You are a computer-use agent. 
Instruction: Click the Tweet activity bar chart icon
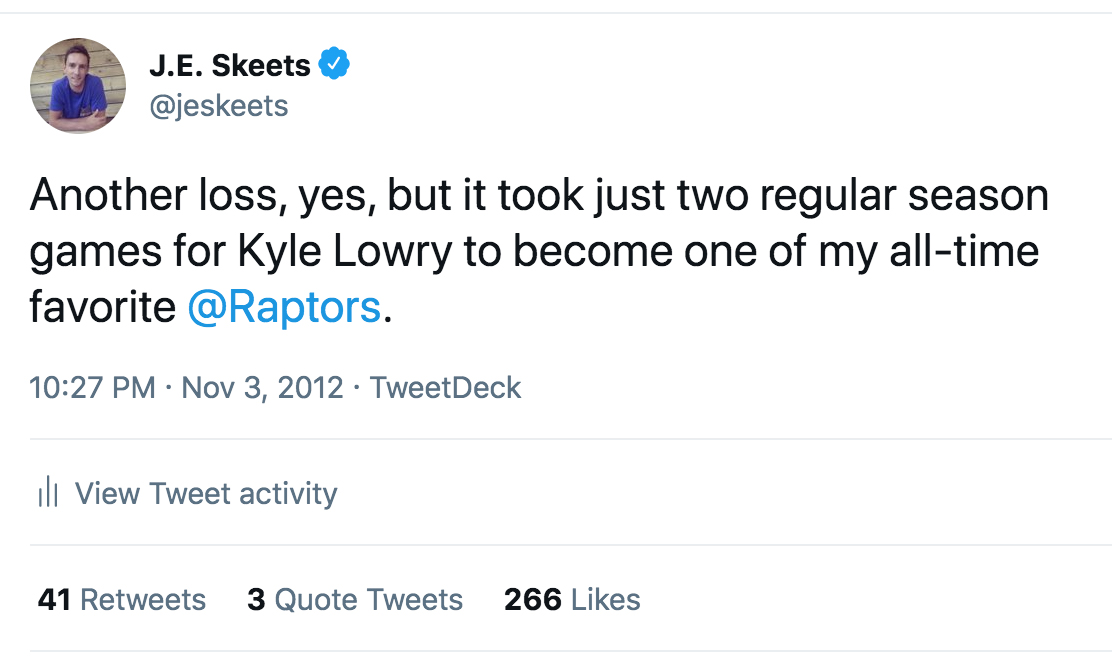point(49,493)
